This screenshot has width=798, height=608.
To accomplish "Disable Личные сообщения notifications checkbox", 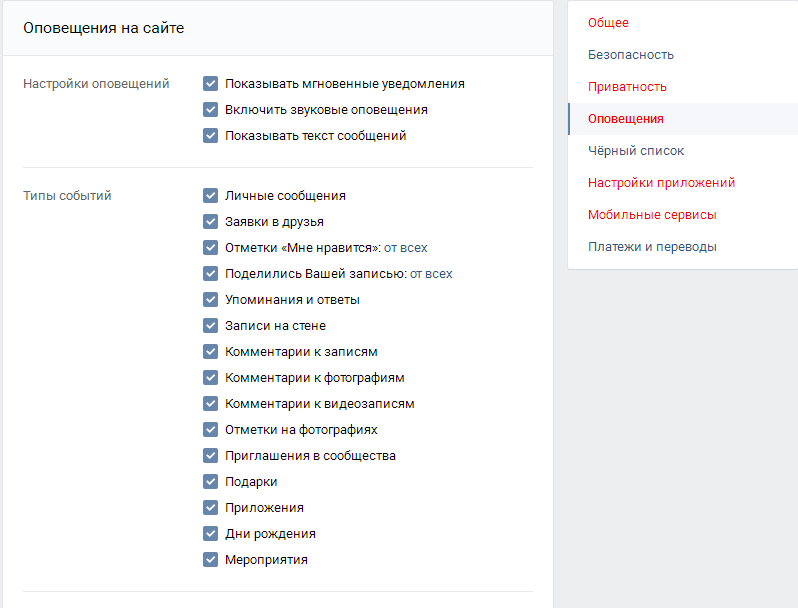I will click(210, 195).
